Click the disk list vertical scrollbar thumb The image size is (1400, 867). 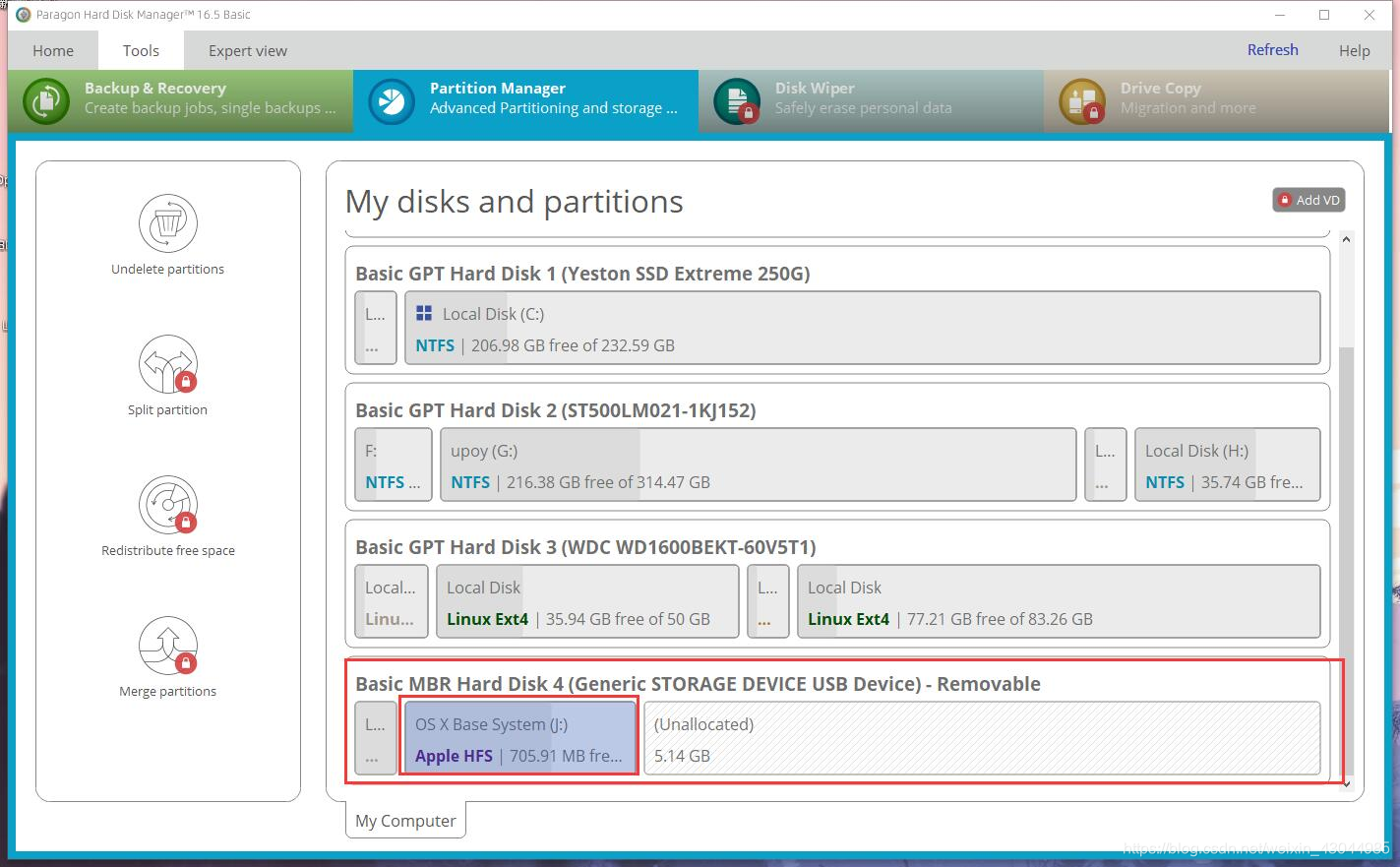(x=1346, y=559)
